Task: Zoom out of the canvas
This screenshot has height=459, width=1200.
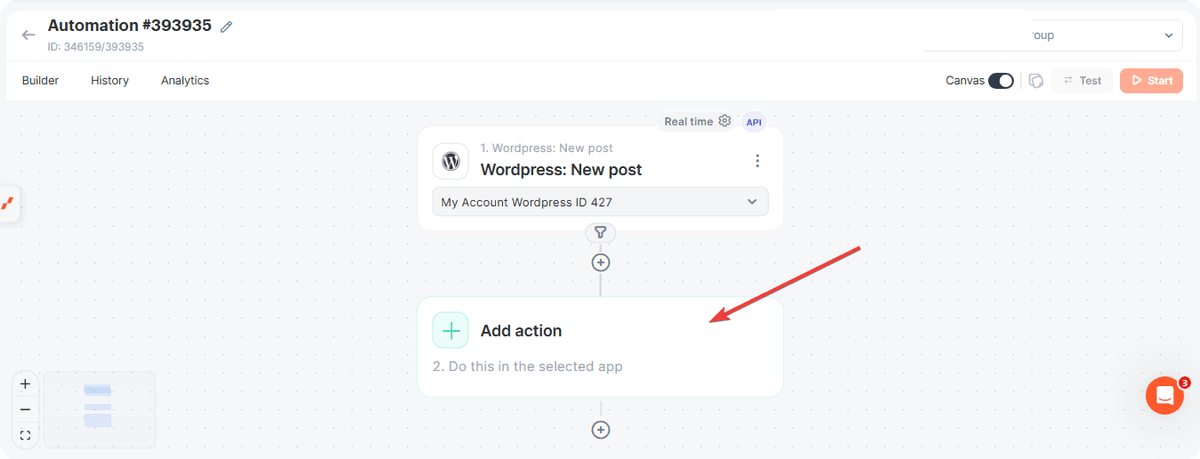Action: [x=25, y=410]
